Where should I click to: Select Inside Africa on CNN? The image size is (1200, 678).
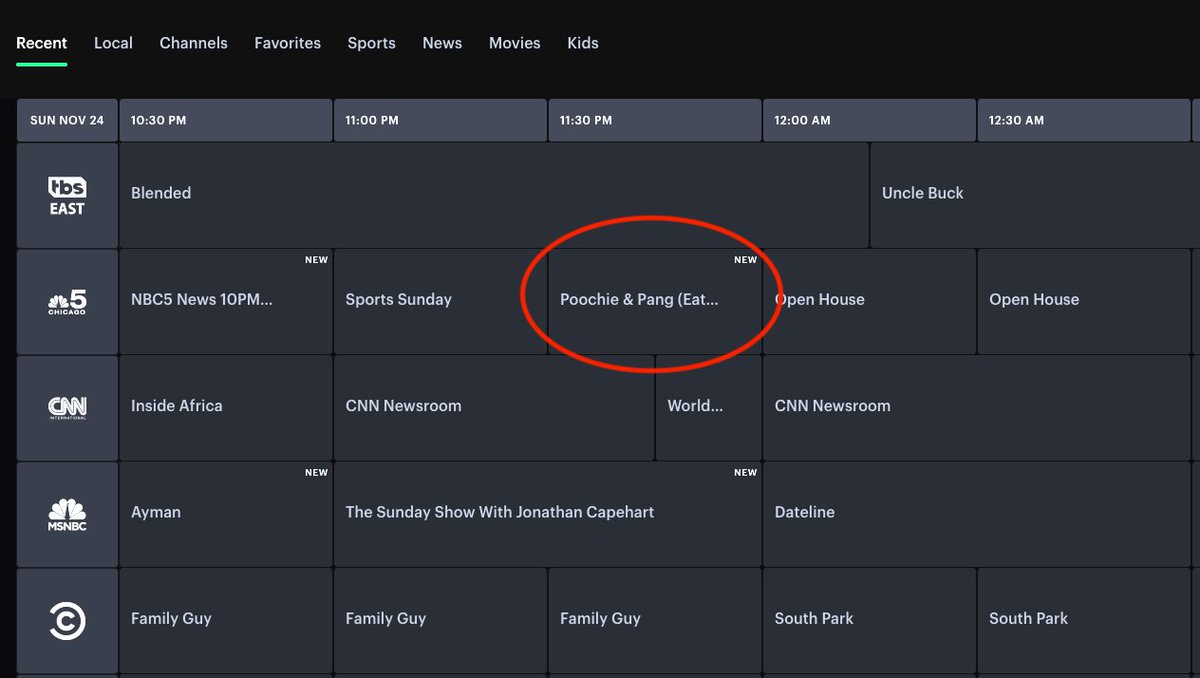click(225, 408)
